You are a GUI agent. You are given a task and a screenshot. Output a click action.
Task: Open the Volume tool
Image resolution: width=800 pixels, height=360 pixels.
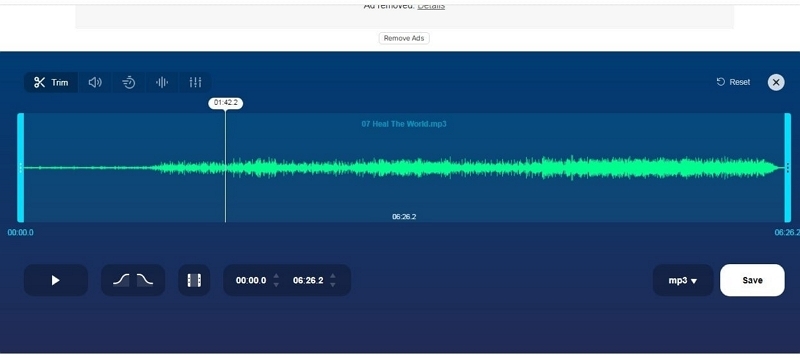[95, 82]
